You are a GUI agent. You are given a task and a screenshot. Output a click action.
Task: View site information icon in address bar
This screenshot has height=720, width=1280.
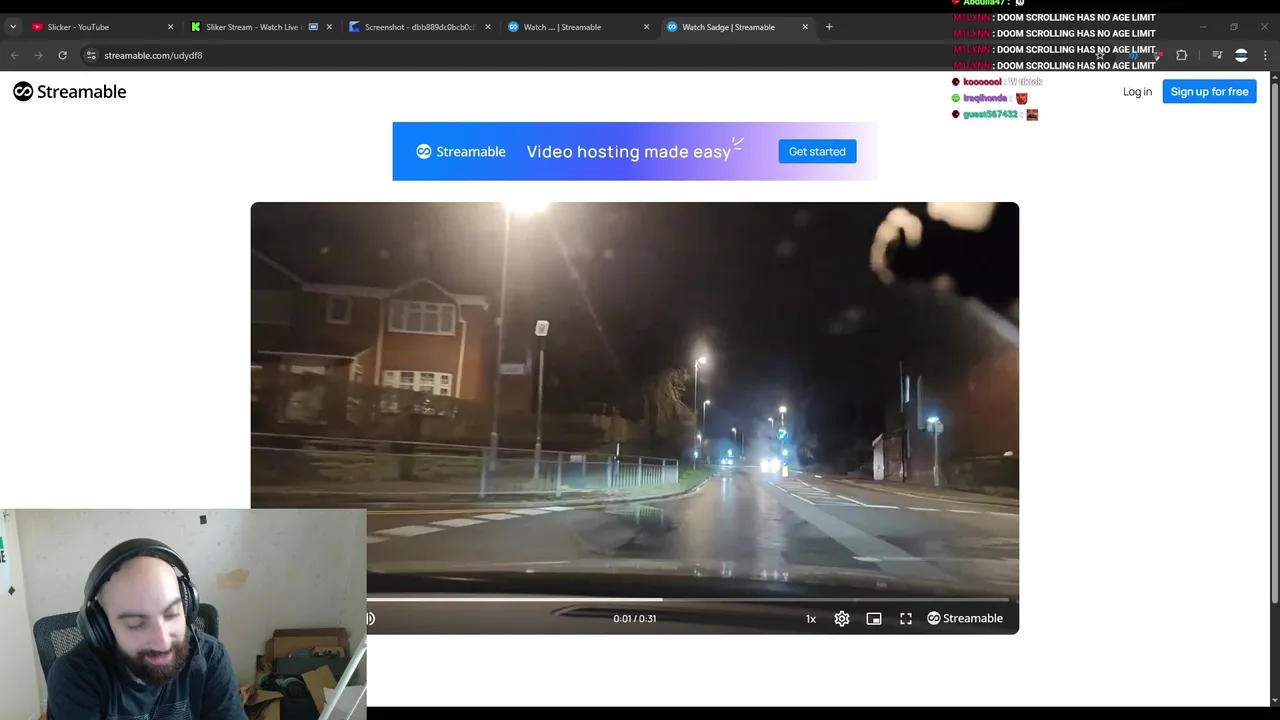90,55
